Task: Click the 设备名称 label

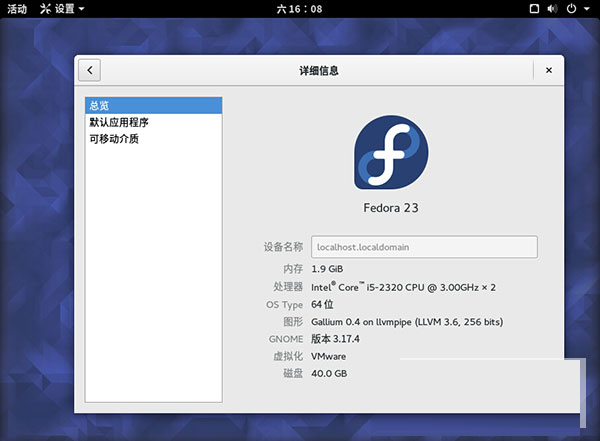Action: tap(283, 247)
